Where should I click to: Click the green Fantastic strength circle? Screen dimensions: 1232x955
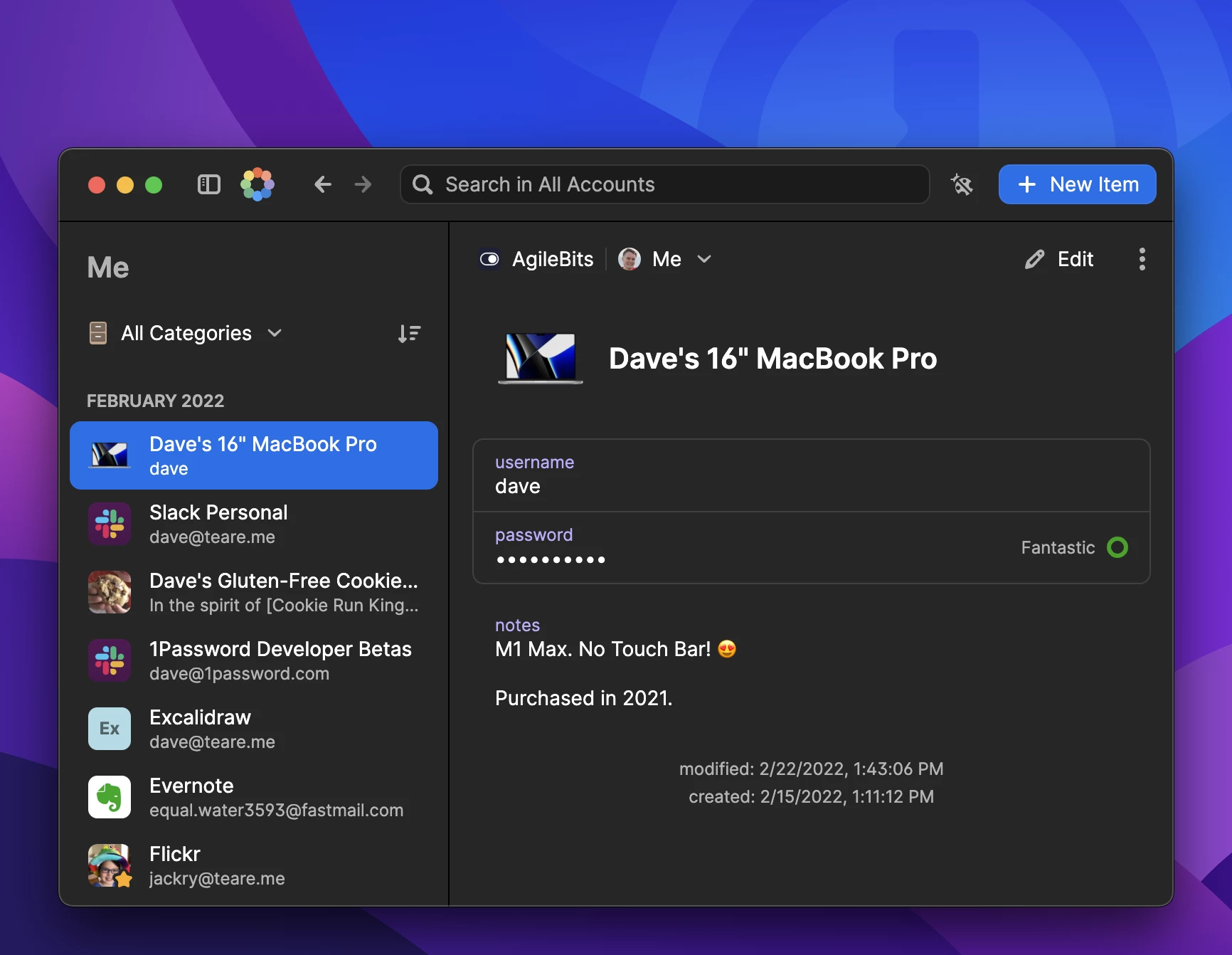click(1117, 547)
